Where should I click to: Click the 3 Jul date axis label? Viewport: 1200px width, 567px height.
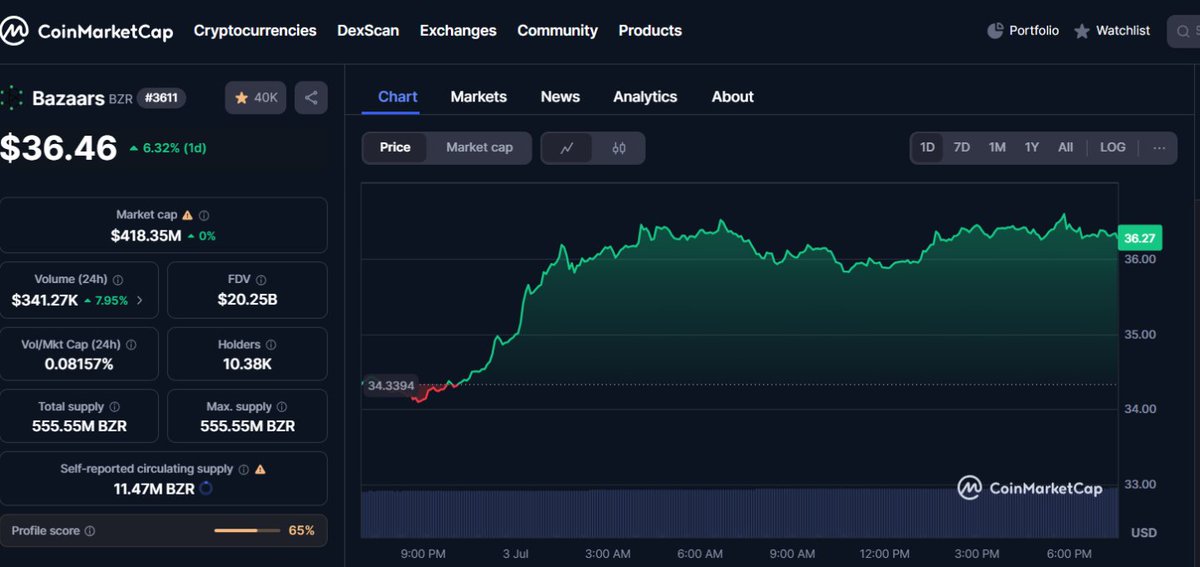[515, 554]
